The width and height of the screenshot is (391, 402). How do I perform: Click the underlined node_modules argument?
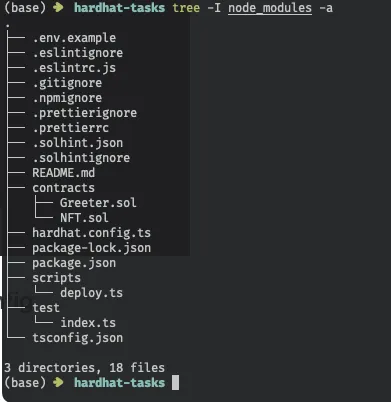pos(270,8)
